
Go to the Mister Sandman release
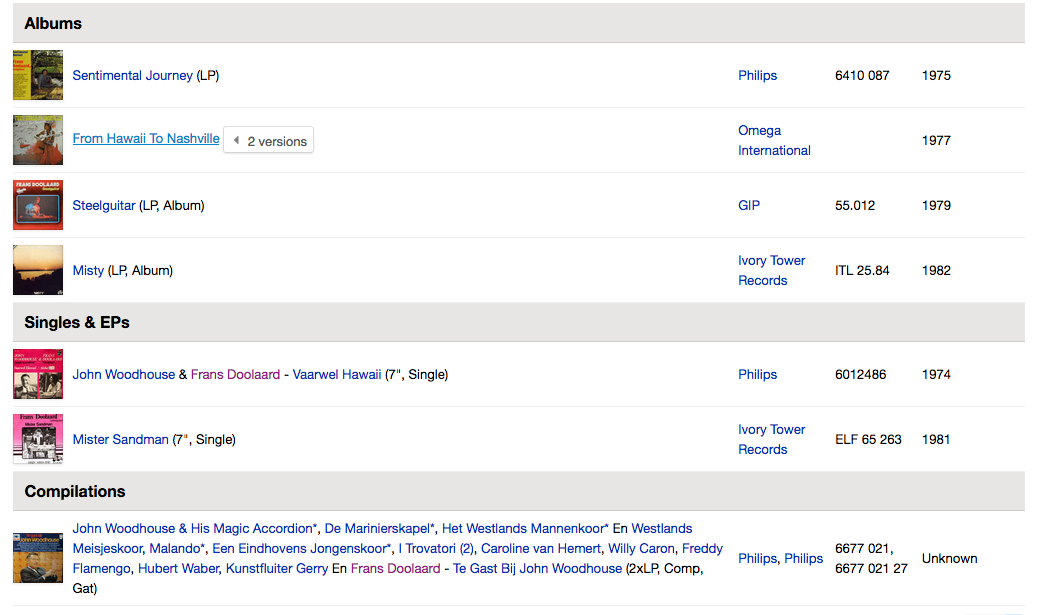pyautogui.click(x=120, y=440)
